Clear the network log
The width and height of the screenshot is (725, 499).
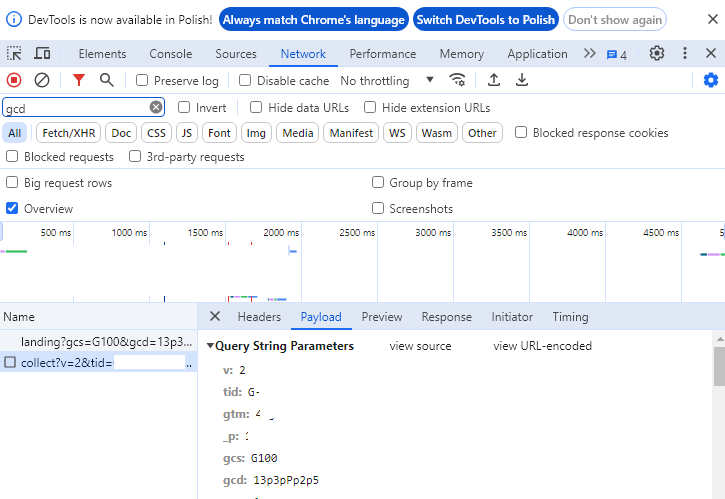point(42,80)
